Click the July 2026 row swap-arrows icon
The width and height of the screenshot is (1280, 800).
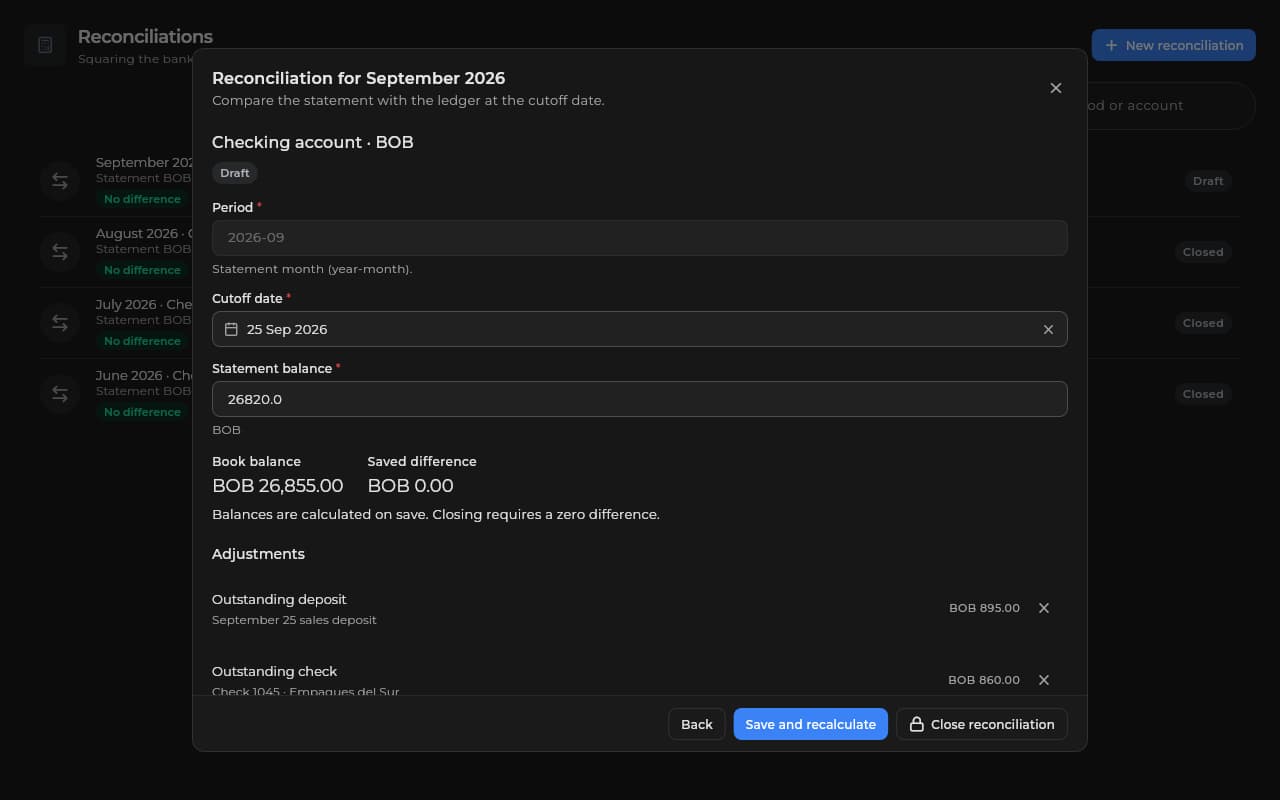pyautogui.click(x=60, y=323)
